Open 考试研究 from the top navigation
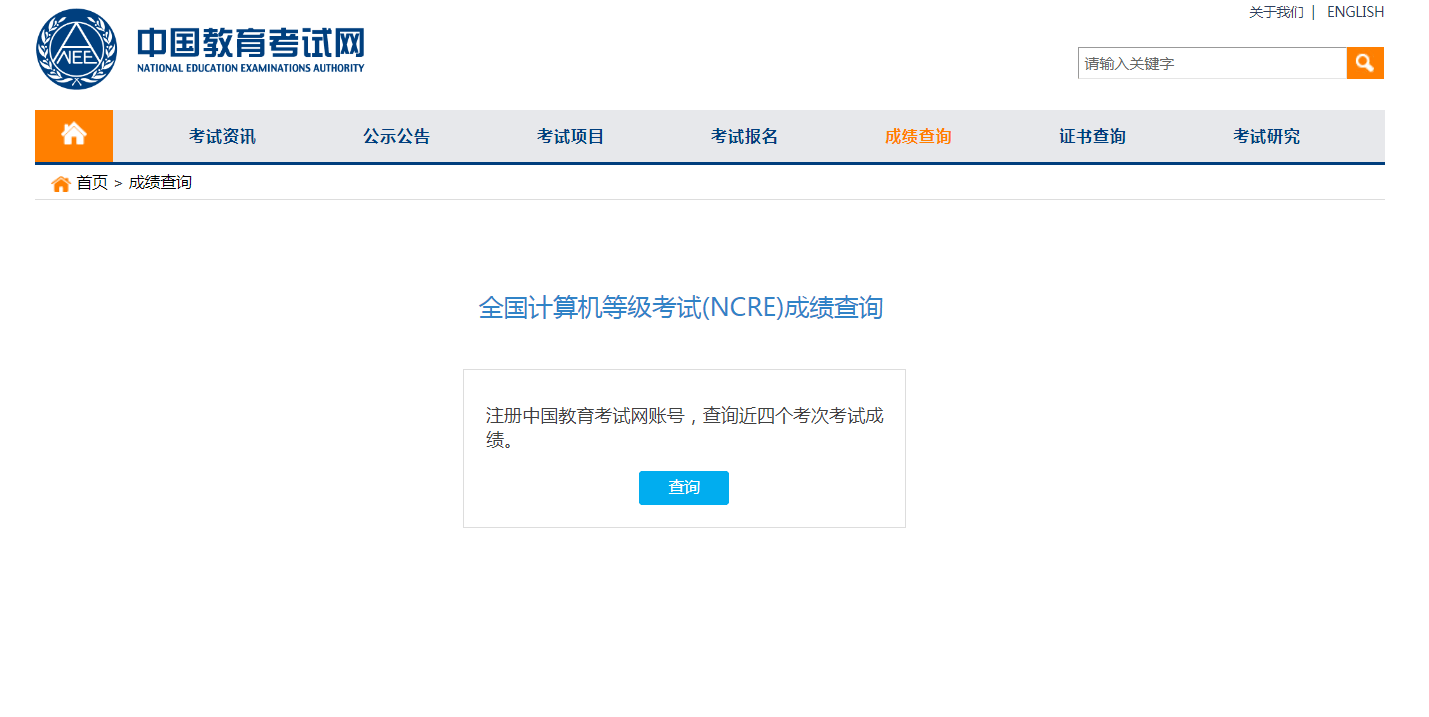1429x717 pixels. point(1266,136)
